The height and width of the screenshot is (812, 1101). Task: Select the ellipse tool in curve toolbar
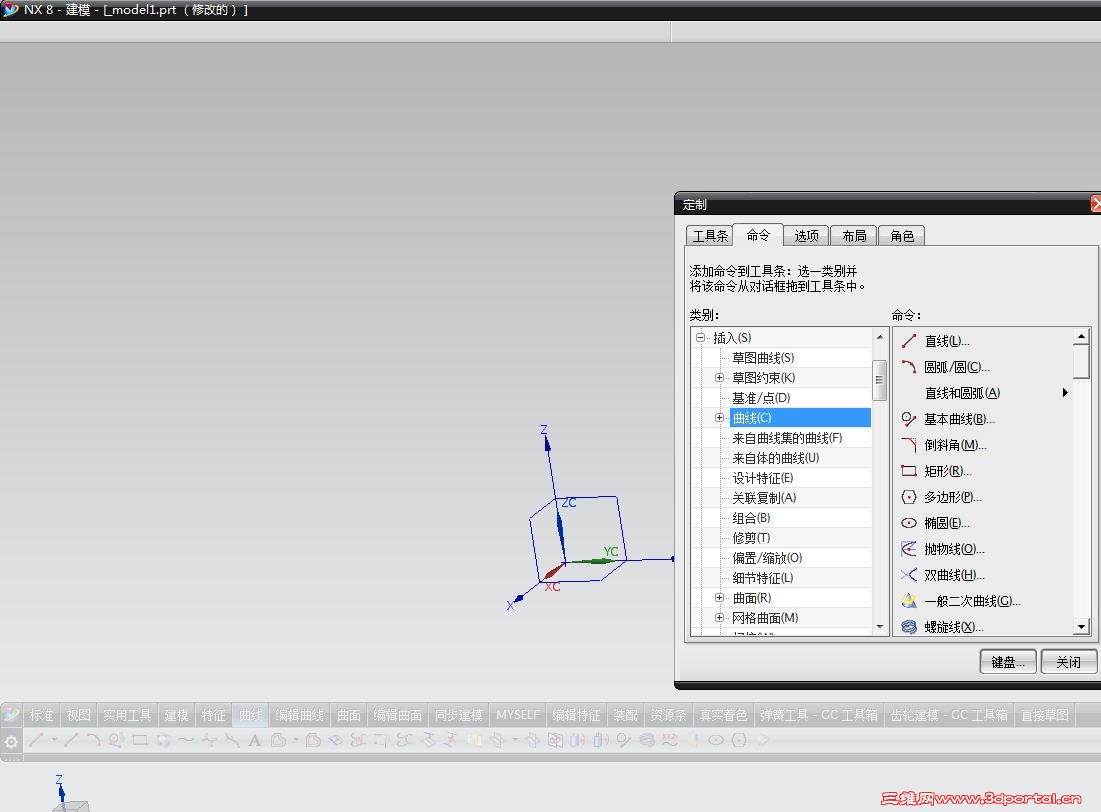pos(716,740)
